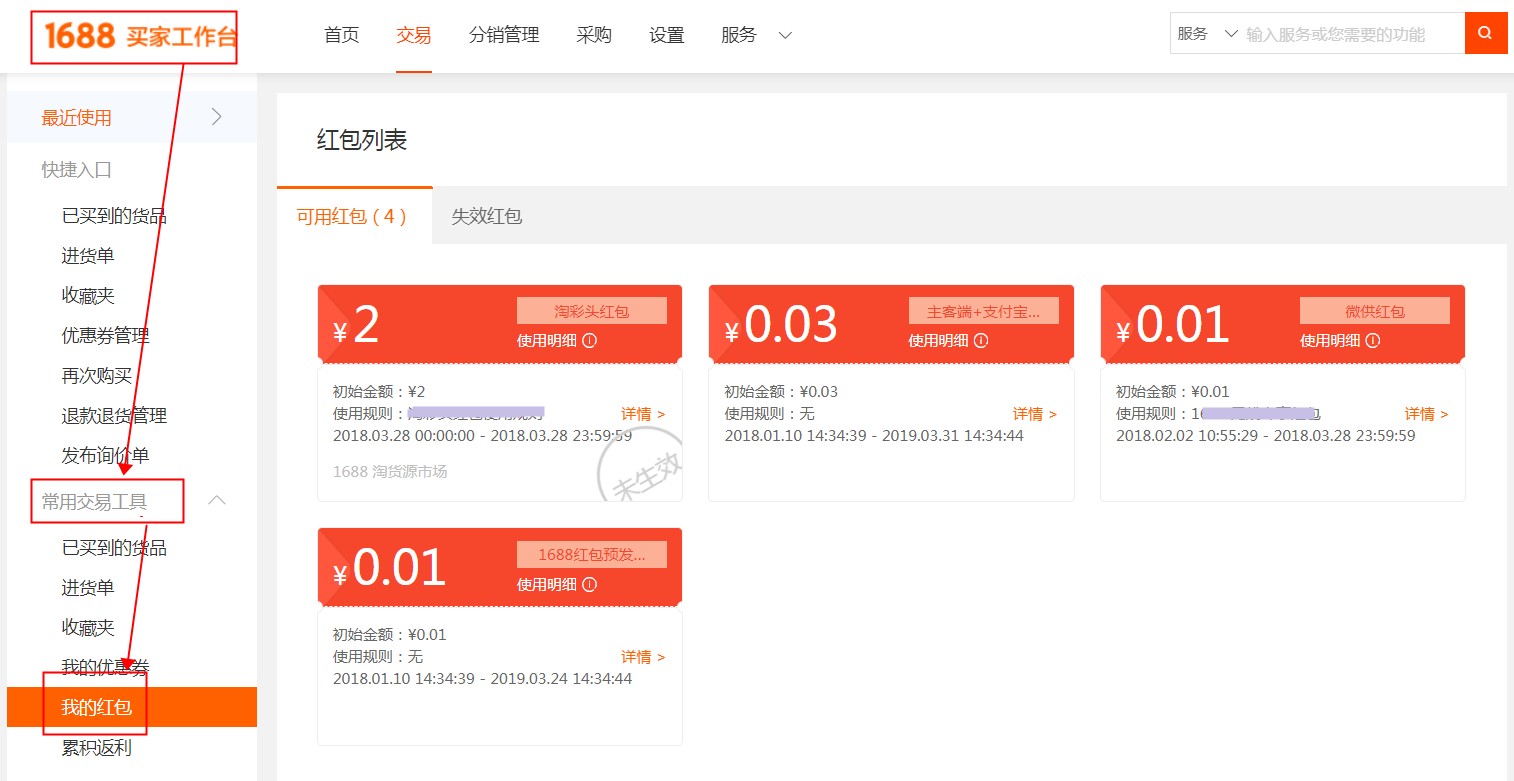Click the 主客端+支付宝 label tag
The height and width of the screenshot is (781, 1514).
pyautogui.click(x=984, y=311)
